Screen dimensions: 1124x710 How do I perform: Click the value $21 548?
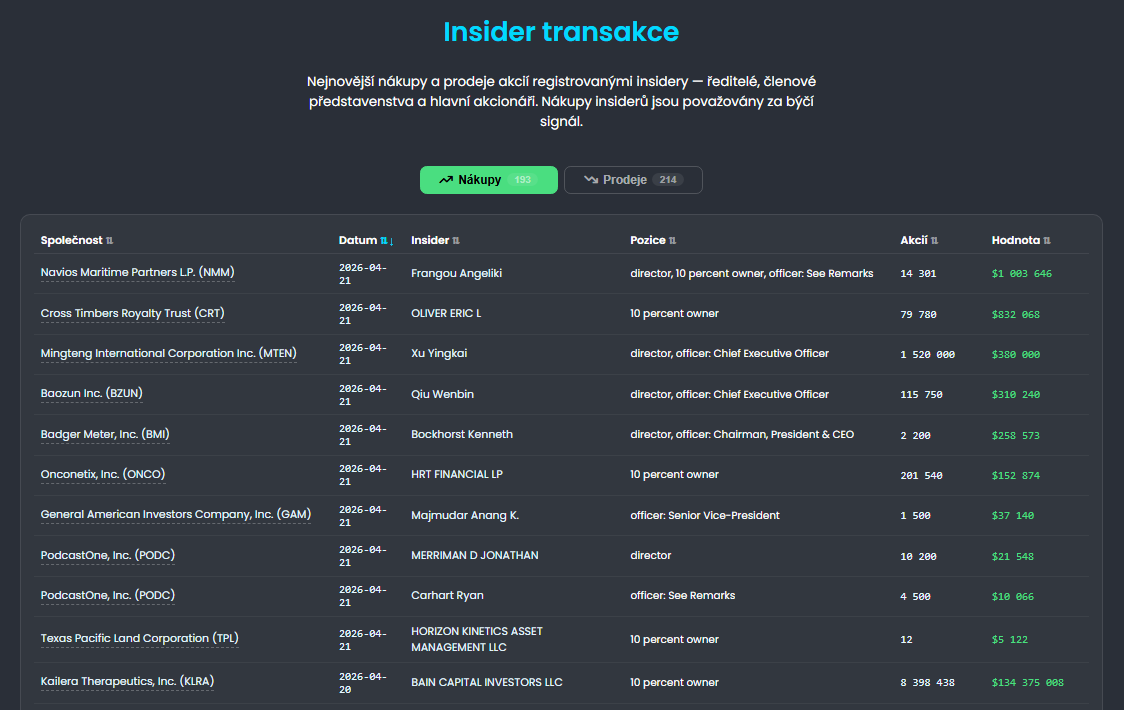click(1013, 557)
